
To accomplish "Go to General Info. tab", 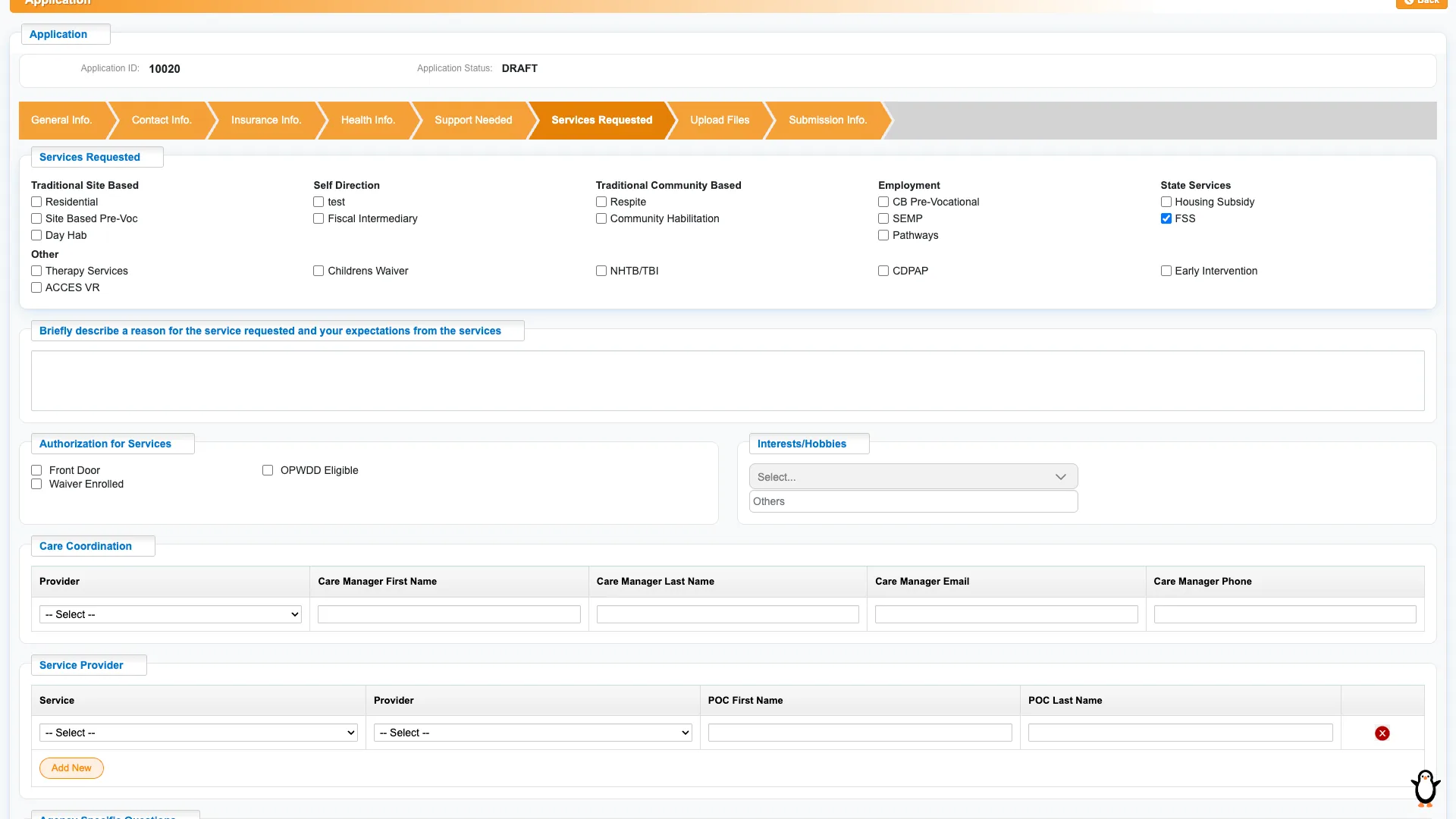I will [61, 120].
